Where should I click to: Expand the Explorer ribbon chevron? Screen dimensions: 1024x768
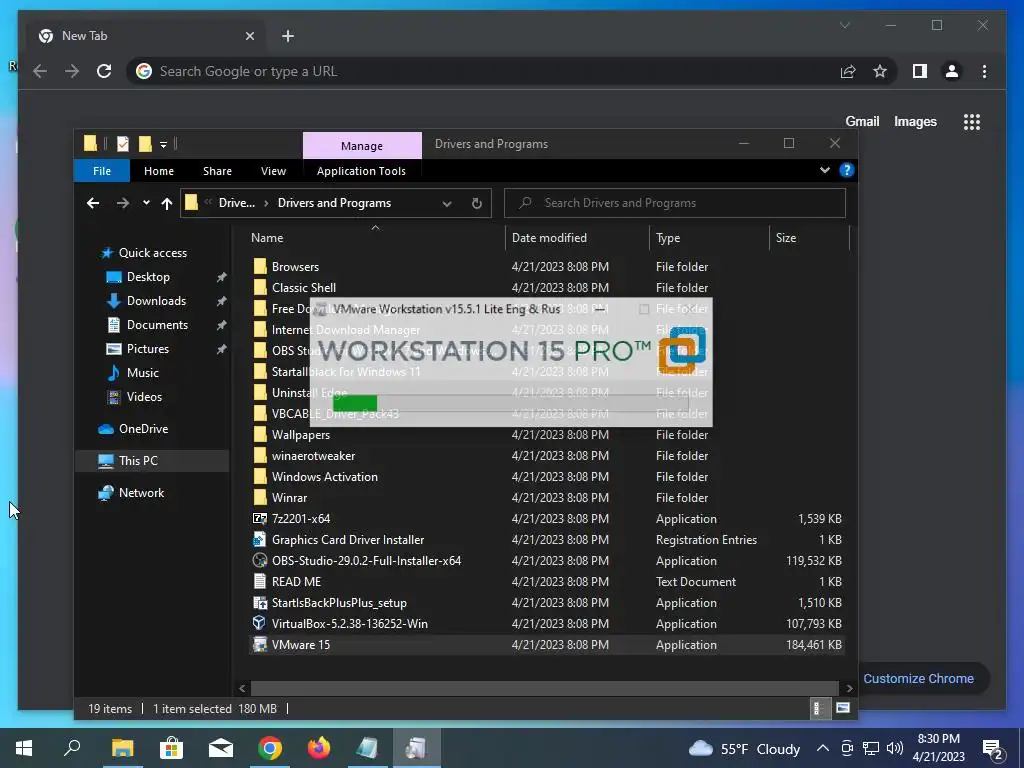coord(825,170)
